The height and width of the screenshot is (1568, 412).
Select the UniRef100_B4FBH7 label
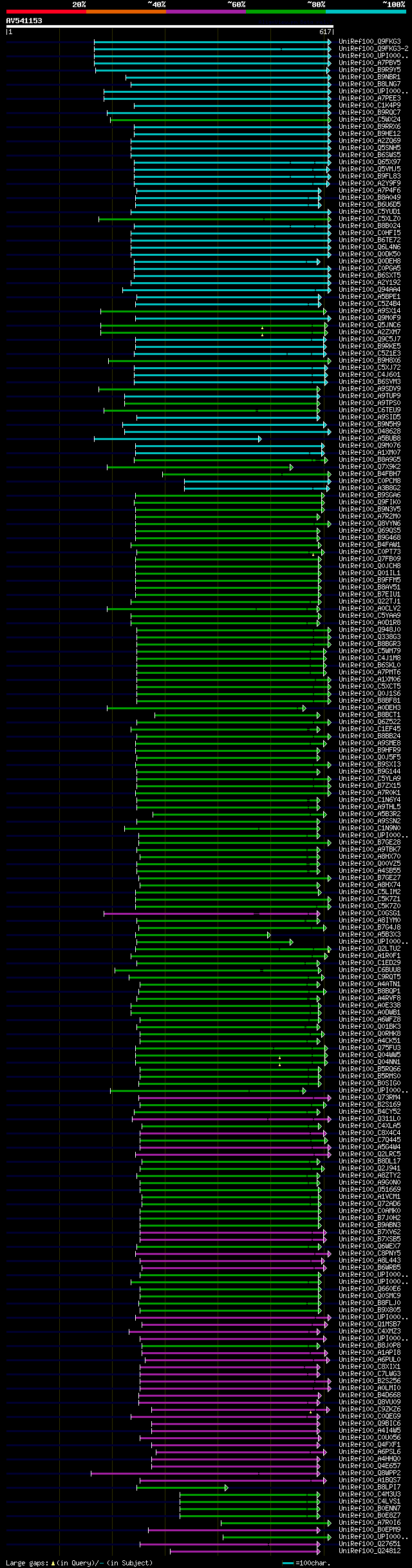pyautogui.click(x=370, y=474)
